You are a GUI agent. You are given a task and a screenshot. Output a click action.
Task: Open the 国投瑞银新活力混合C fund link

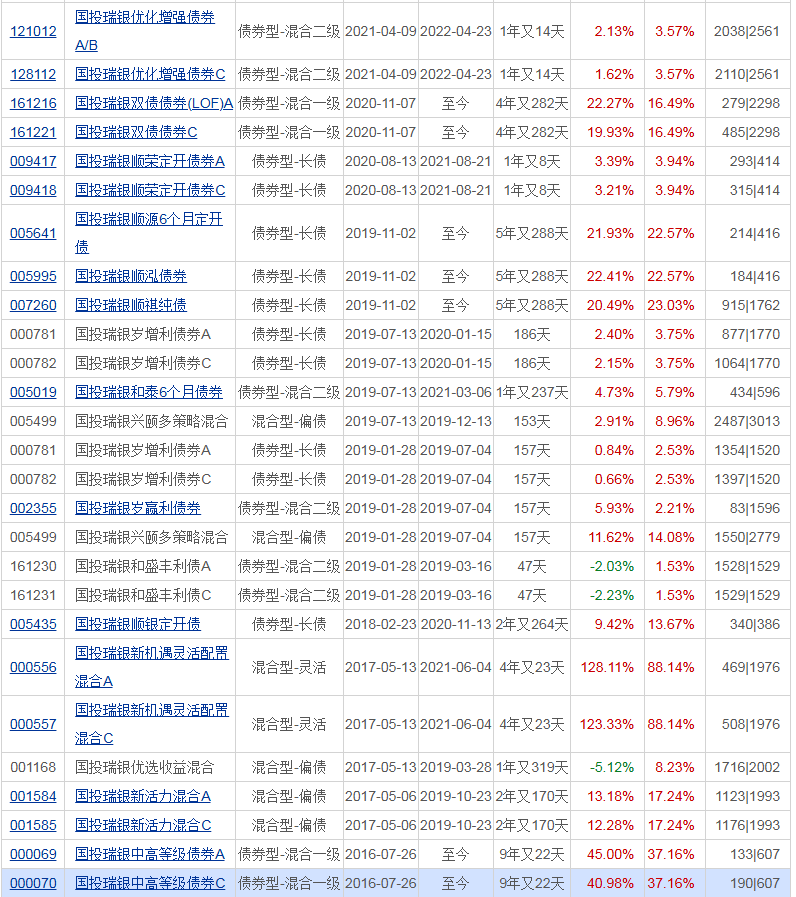(x=143, y=826)
